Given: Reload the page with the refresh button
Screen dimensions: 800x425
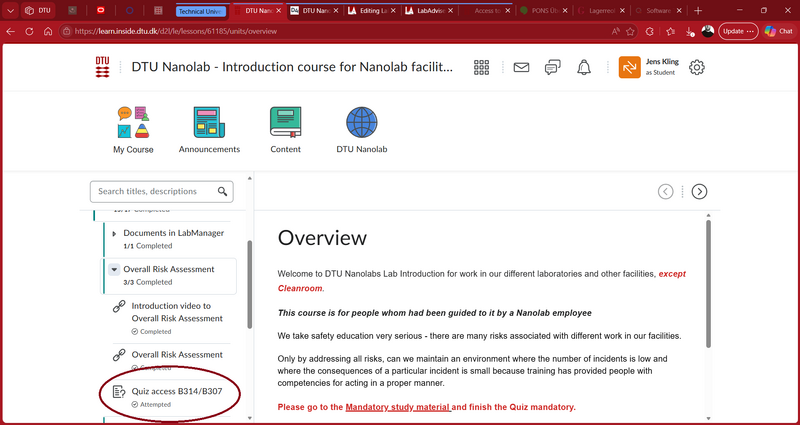Looking at the screenshot, I should [x=29, y=31].
